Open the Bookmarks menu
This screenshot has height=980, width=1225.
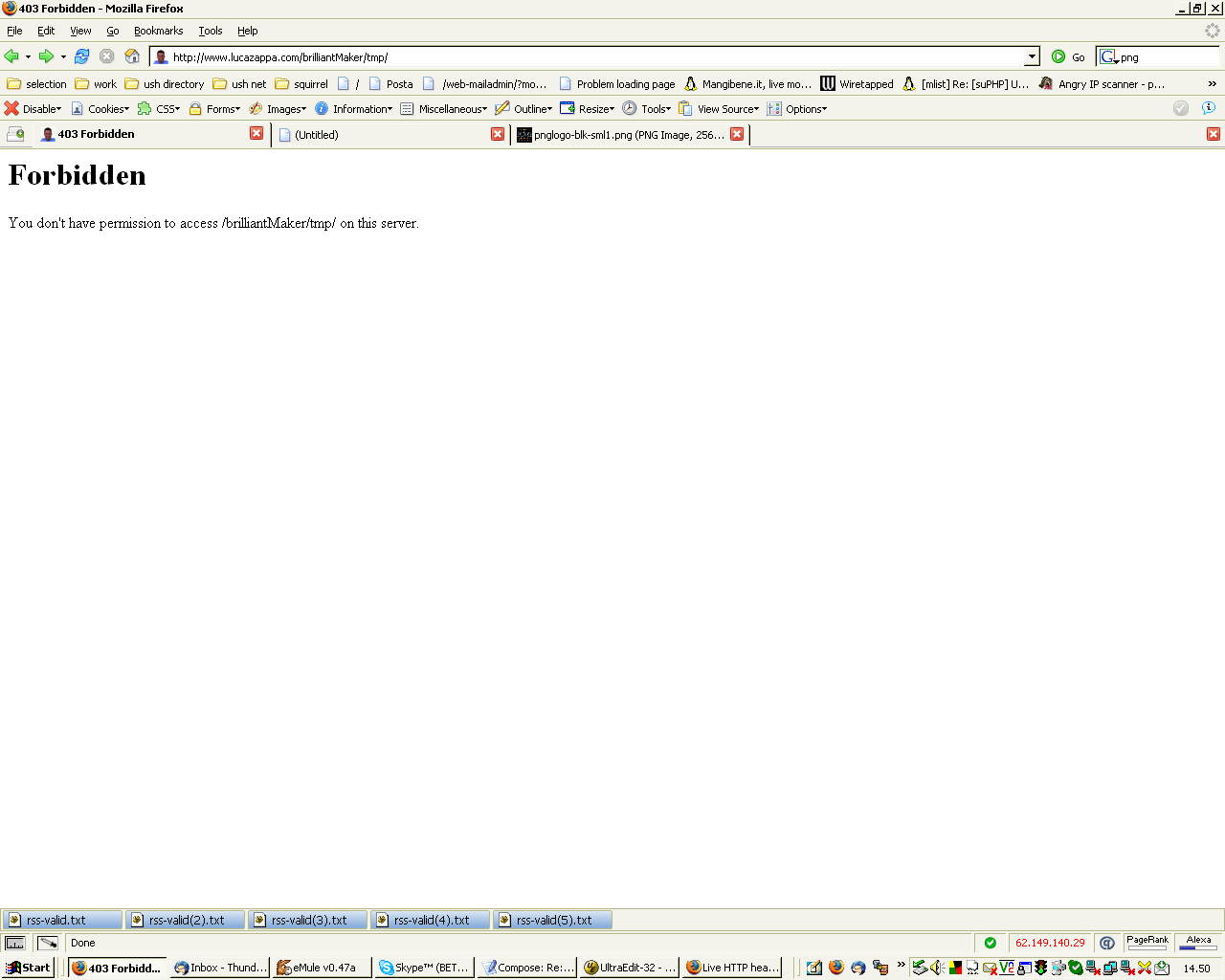[x=158, y=31]
